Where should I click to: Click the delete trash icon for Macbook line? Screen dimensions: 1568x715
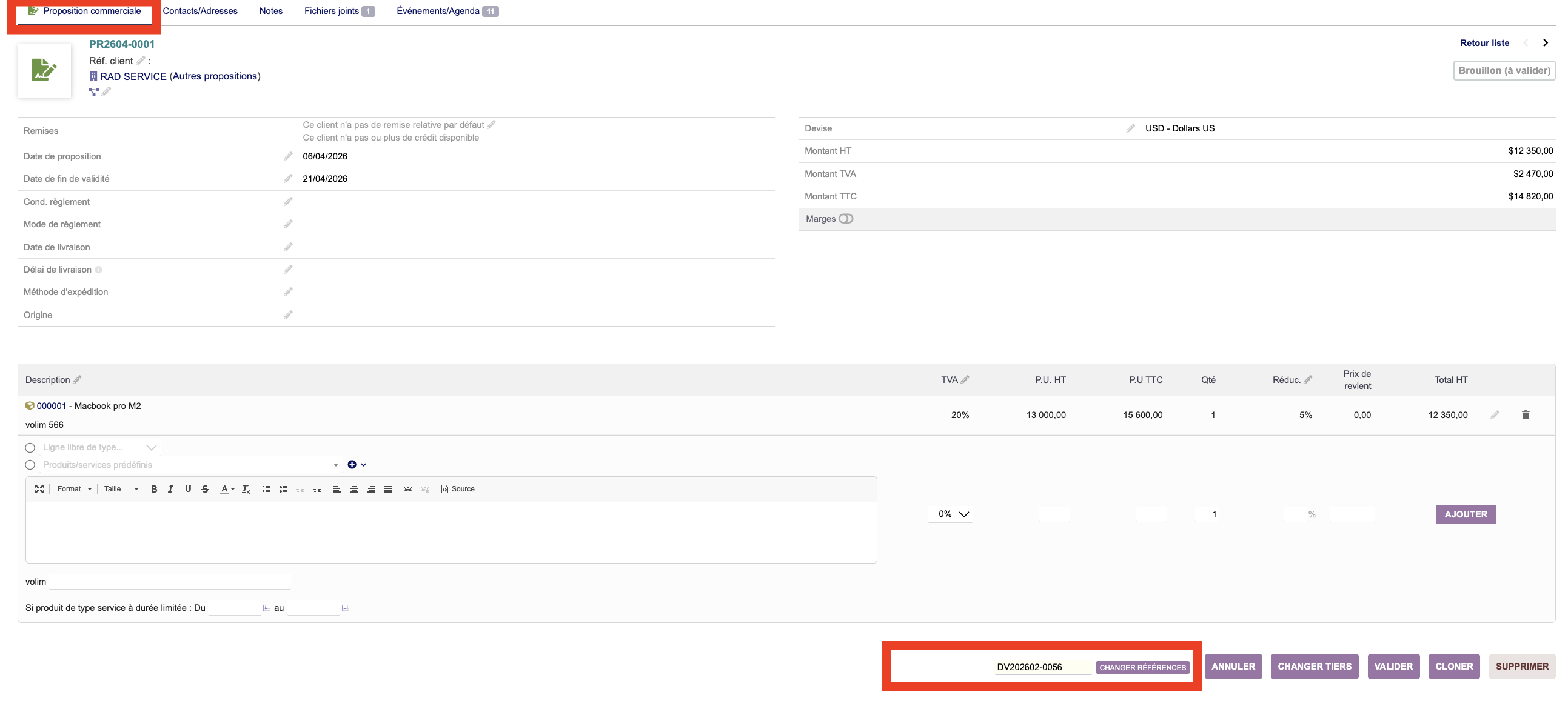coord(1526,415)
